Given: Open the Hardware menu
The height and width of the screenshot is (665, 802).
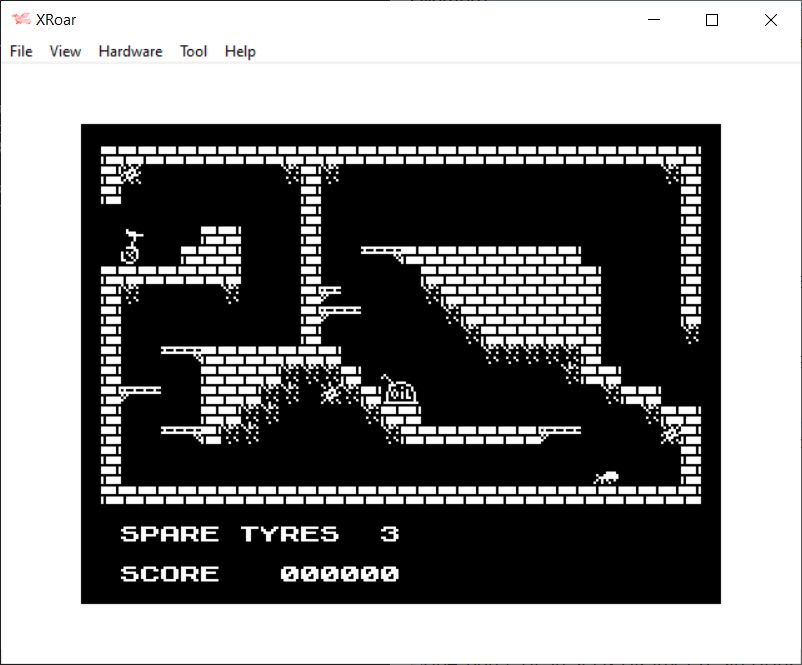Looking at the screenshot, I should pos(130,51).
